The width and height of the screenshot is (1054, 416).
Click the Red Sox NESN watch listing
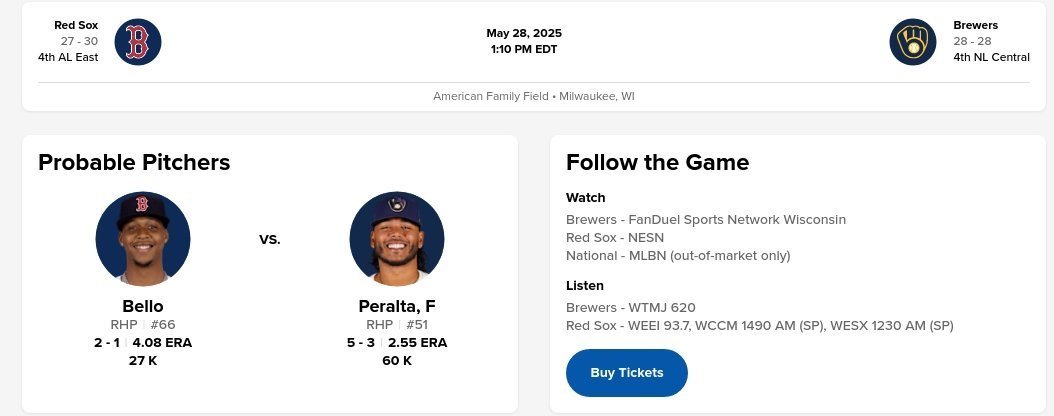(615, 237)
